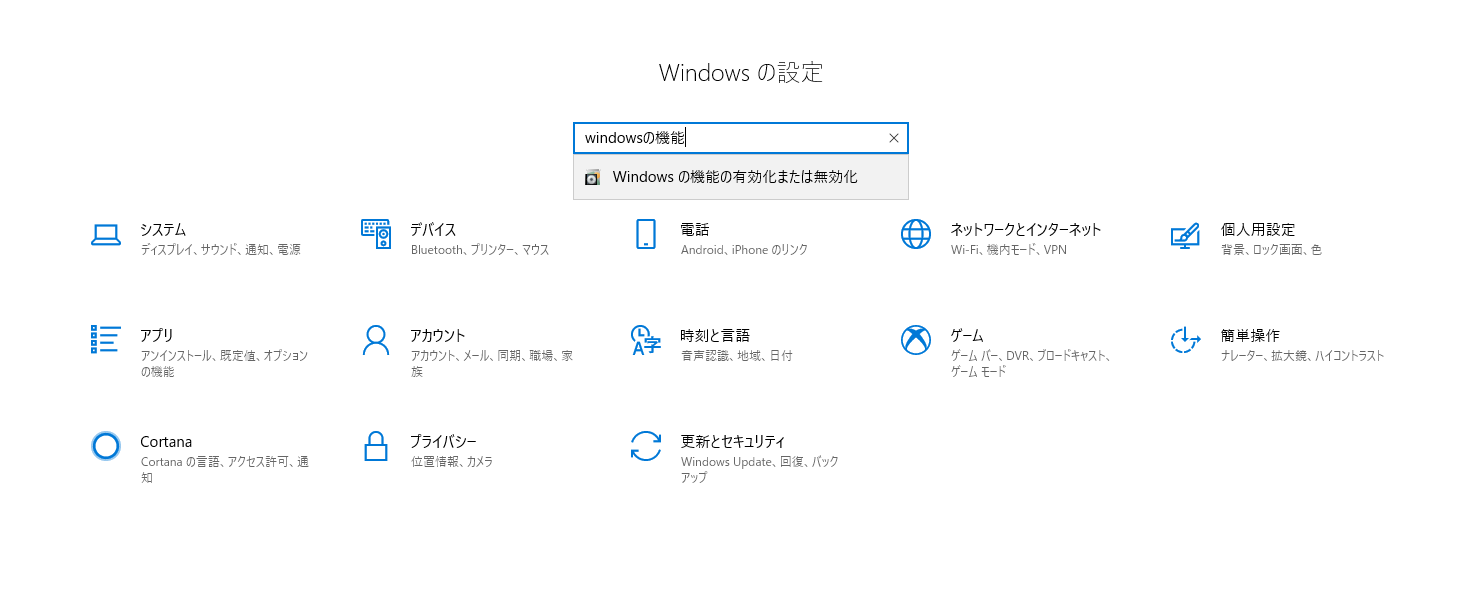Click the Windows Update、回復、バックアップ description
Screen dimensions: 1461x610
click(760, 470)
